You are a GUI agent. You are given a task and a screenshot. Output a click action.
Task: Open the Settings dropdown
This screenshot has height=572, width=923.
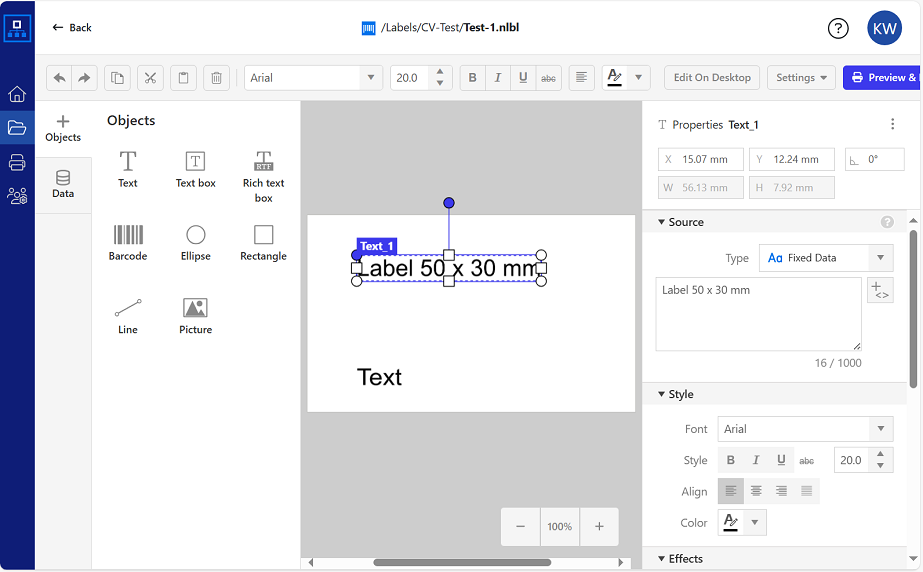[801, 78]
